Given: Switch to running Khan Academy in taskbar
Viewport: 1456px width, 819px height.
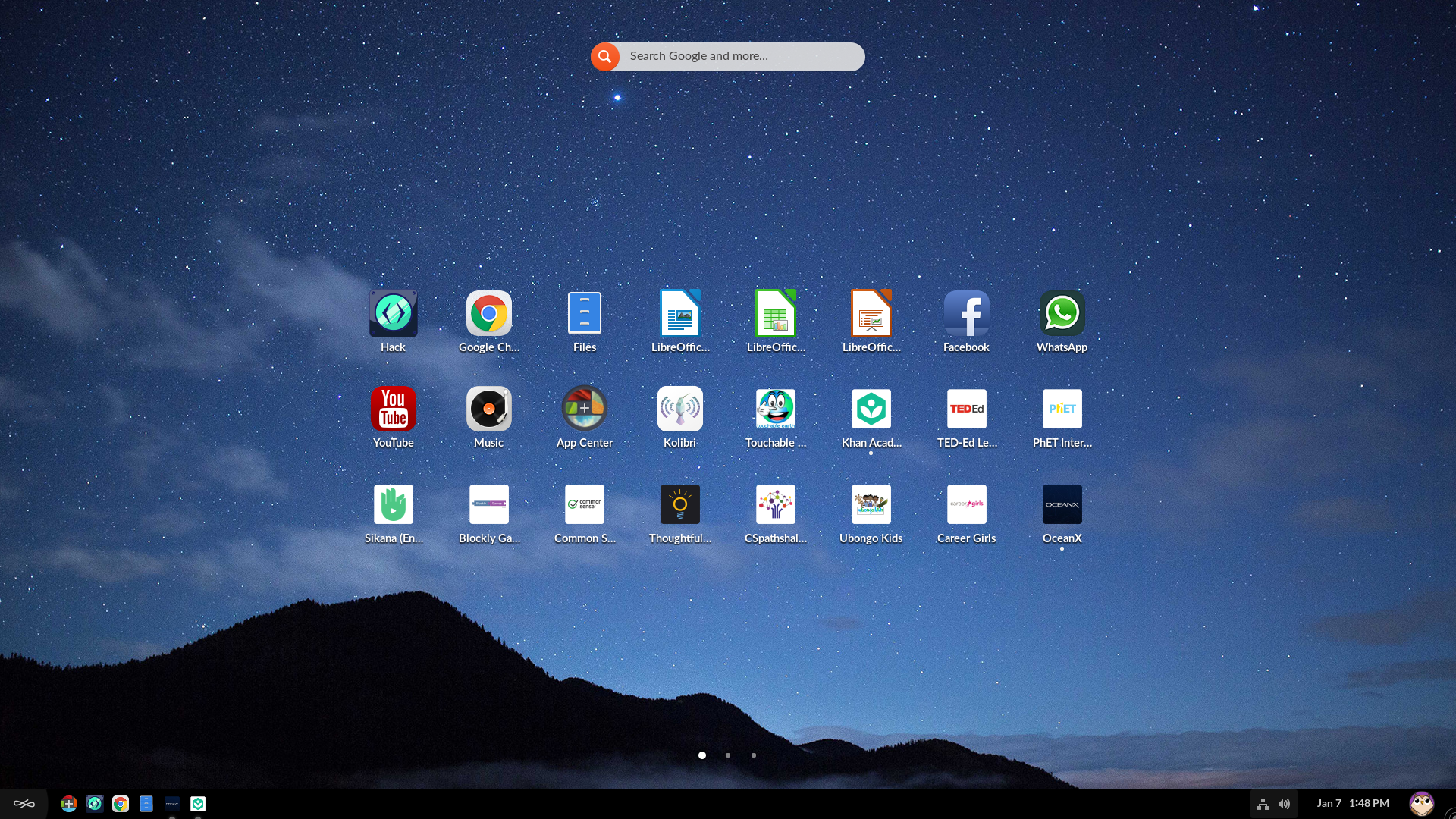Looking at the screenshot, I should click(x=198, y=804).
